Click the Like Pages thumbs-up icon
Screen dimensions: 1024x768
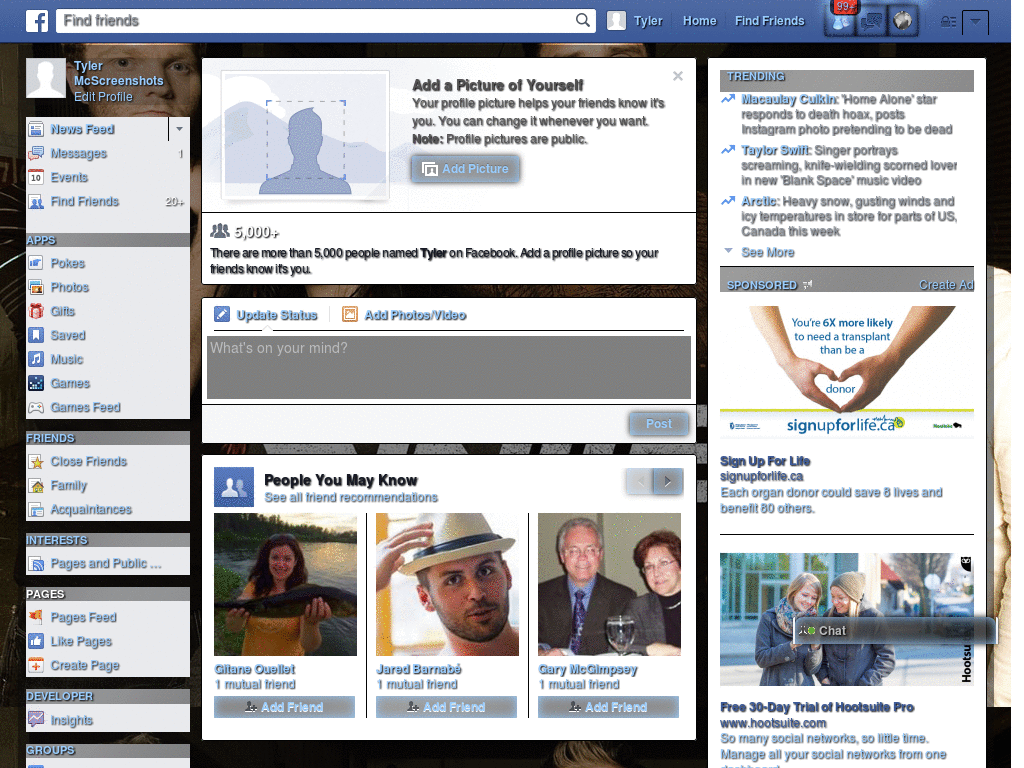pos(37,641)
